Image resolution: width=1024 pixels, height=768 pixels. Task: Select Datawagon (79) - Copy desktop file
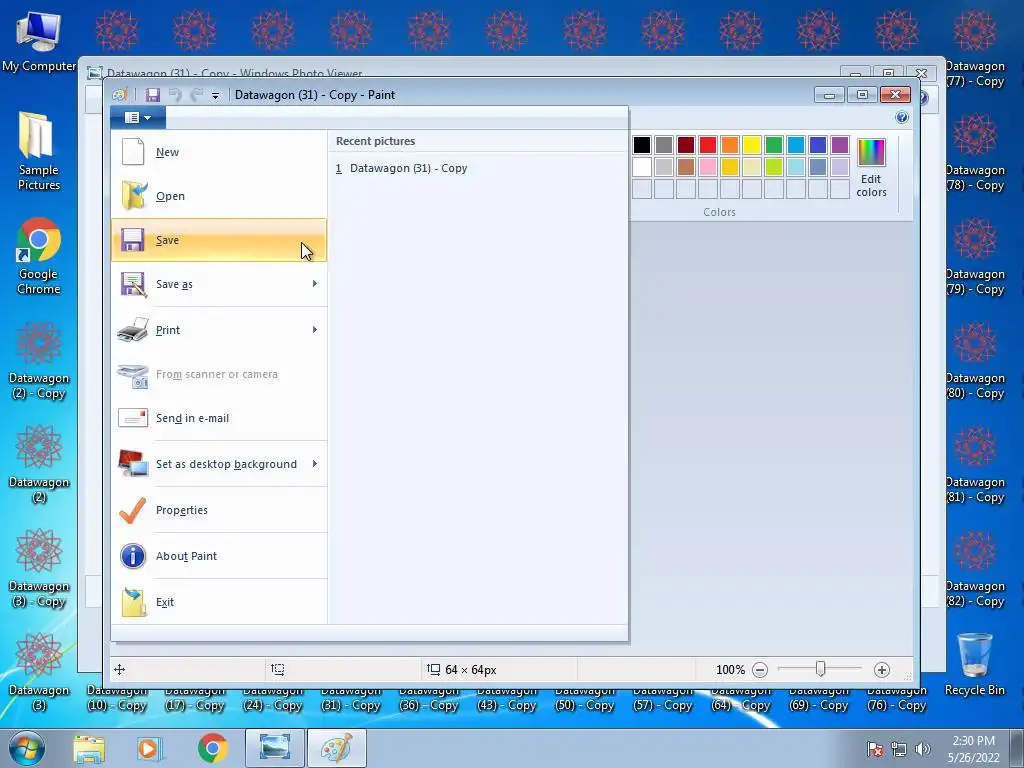click(x=974, y=256)
